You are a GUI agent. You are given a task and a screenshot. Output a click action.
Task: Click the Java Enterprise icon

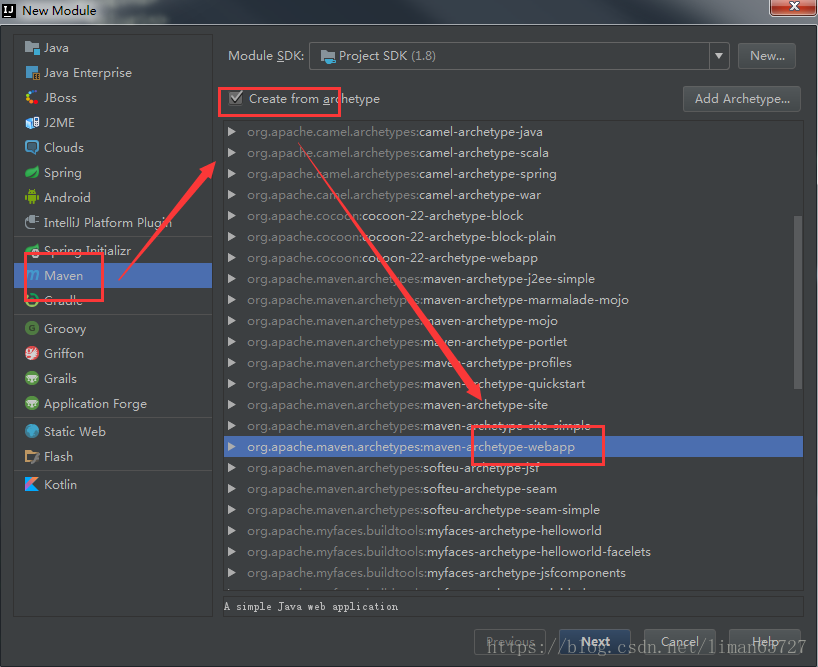32,73
